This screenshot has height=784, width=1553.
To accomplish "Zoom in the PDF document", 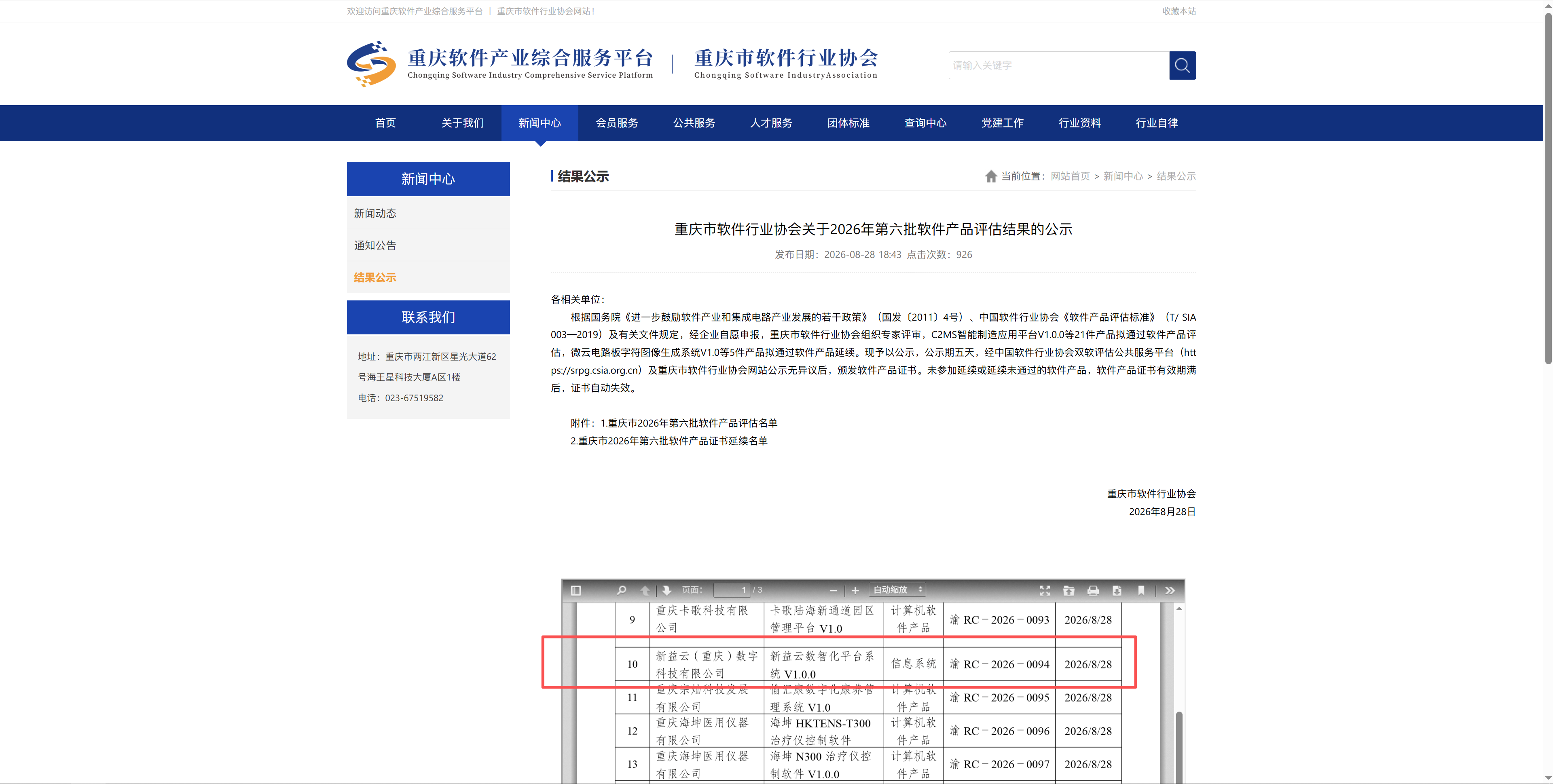I will 855,591.
